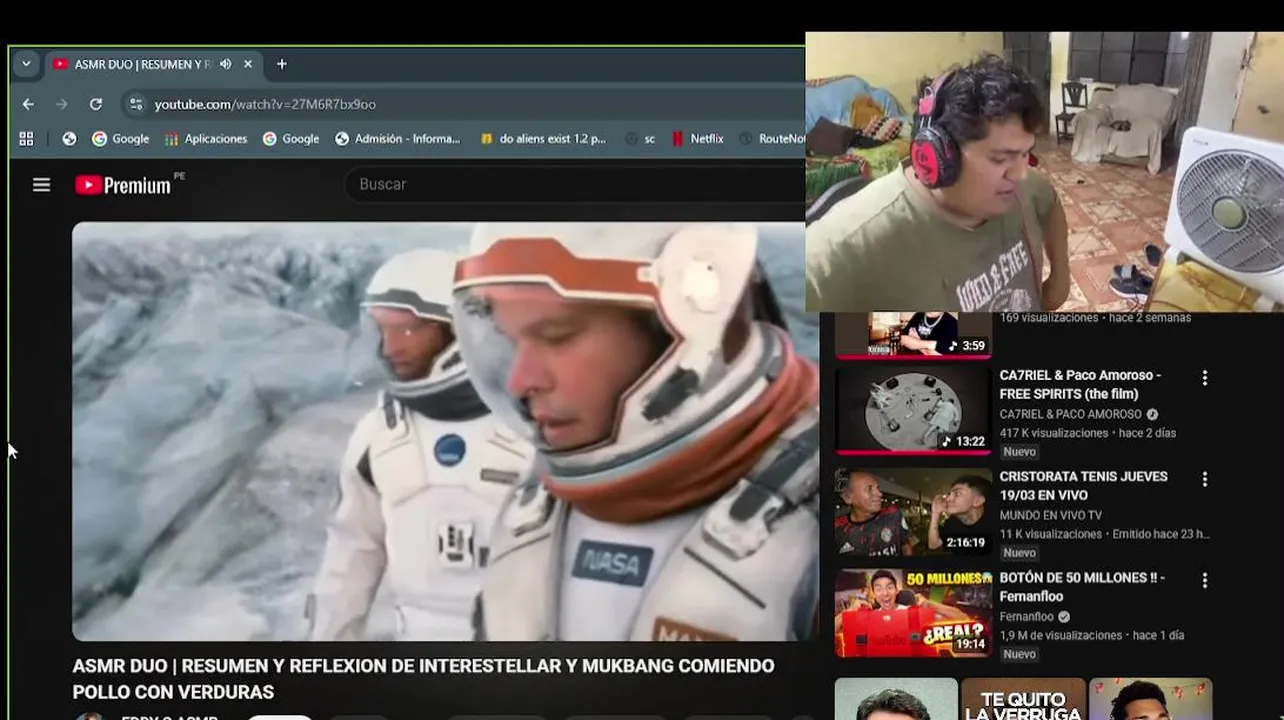Visit the CA7RIEL & PACO AMOROSO channel name

pyautogui.click(x=1070, y=414)
